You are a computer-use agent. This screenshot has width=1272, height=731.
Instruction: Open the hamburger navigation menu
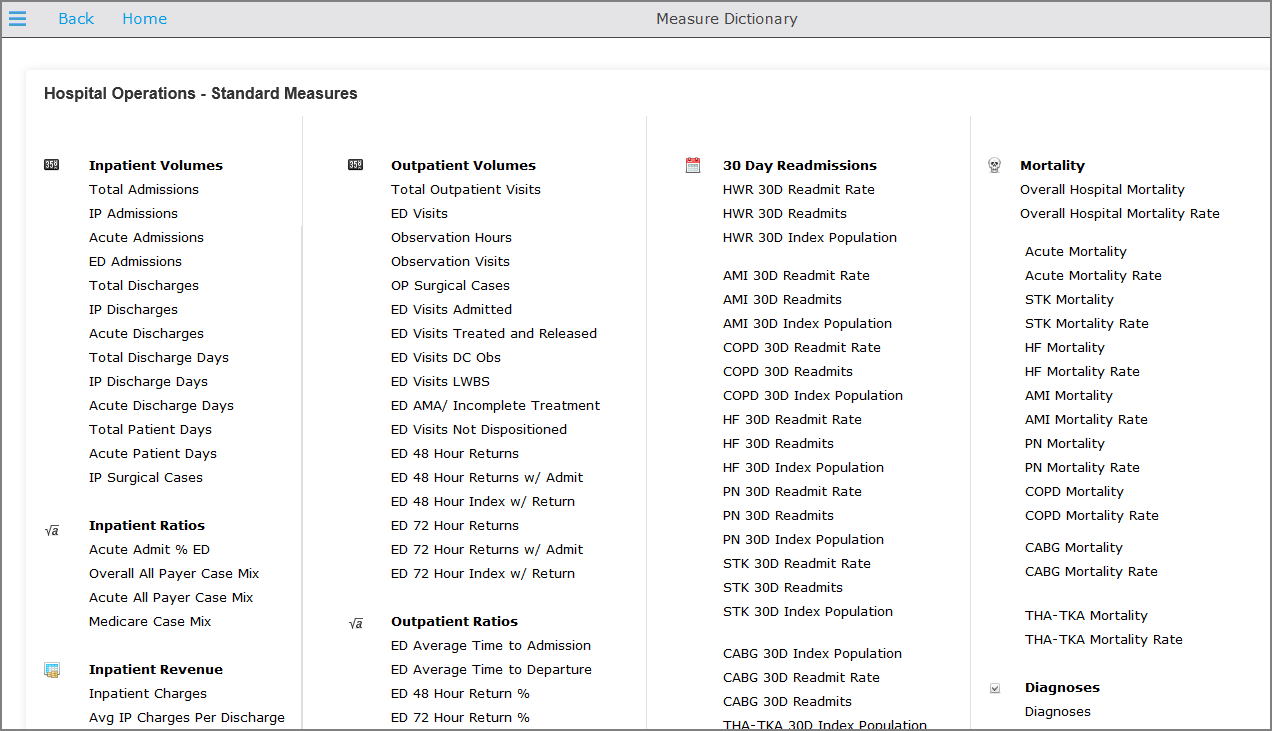18,18
